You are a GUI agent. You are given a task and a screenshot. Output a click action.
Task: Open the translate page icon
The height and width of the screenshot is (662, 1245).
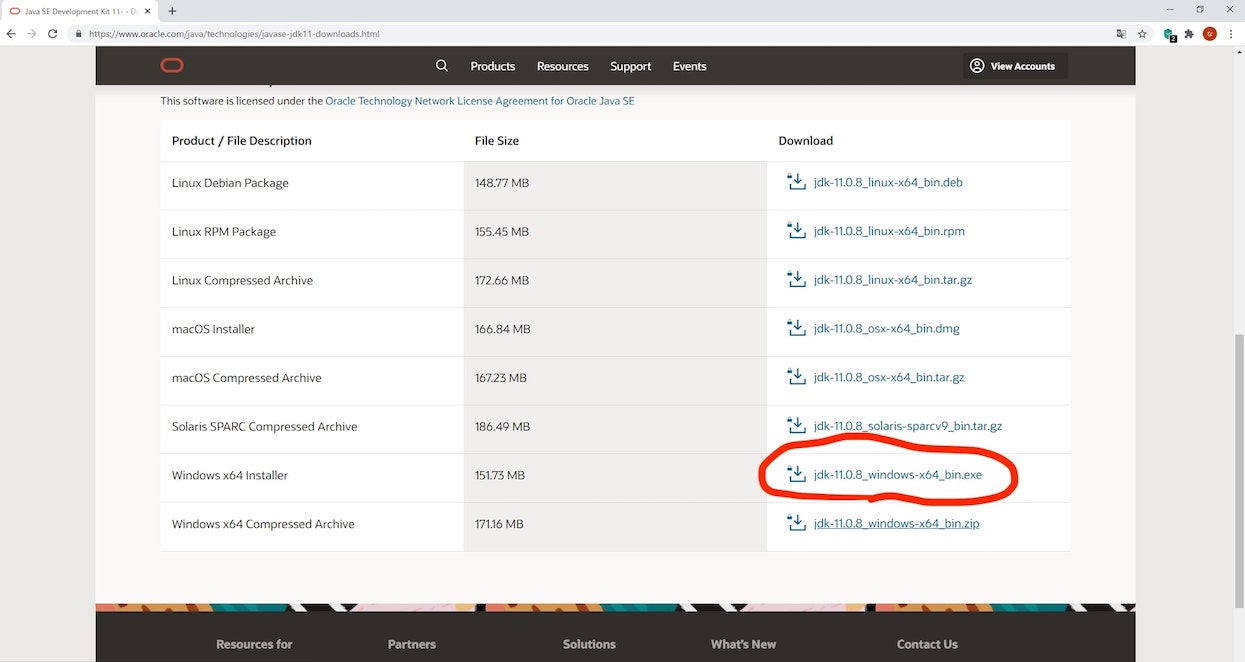pos(1121,33)
